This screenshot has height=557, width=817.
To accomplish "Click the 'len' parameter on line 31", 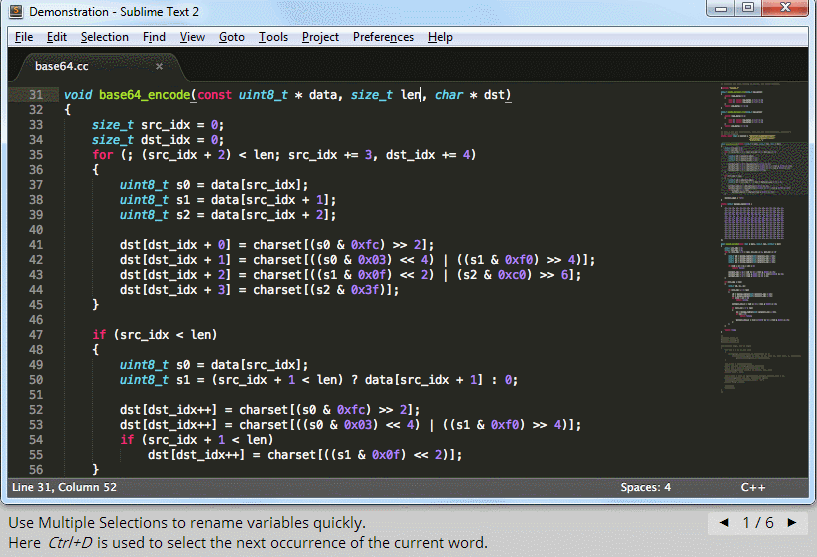I will (x=411, y=95).
